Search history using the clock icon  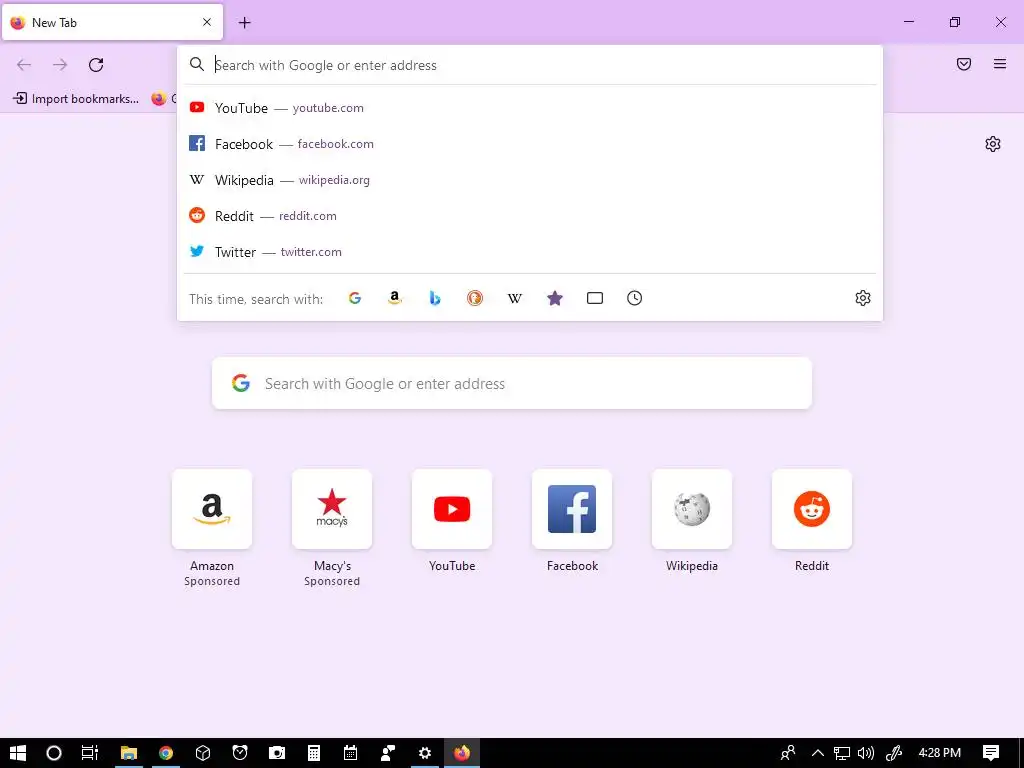pos(635,298)
